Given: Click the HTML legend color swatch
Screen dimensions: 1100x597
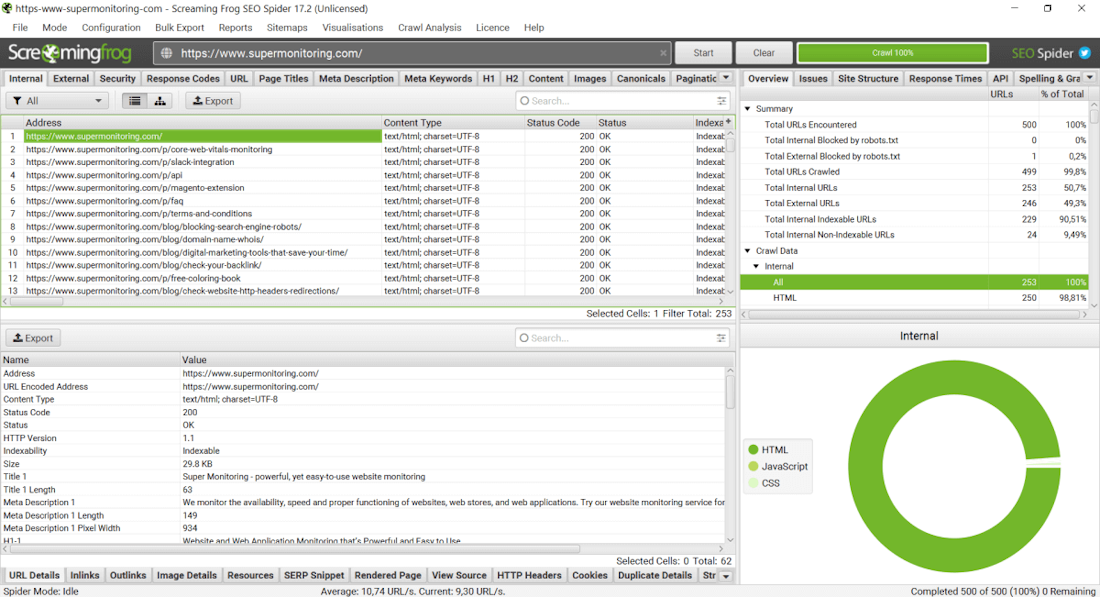Looking at the screenshot, I should [x=753, y=450].
